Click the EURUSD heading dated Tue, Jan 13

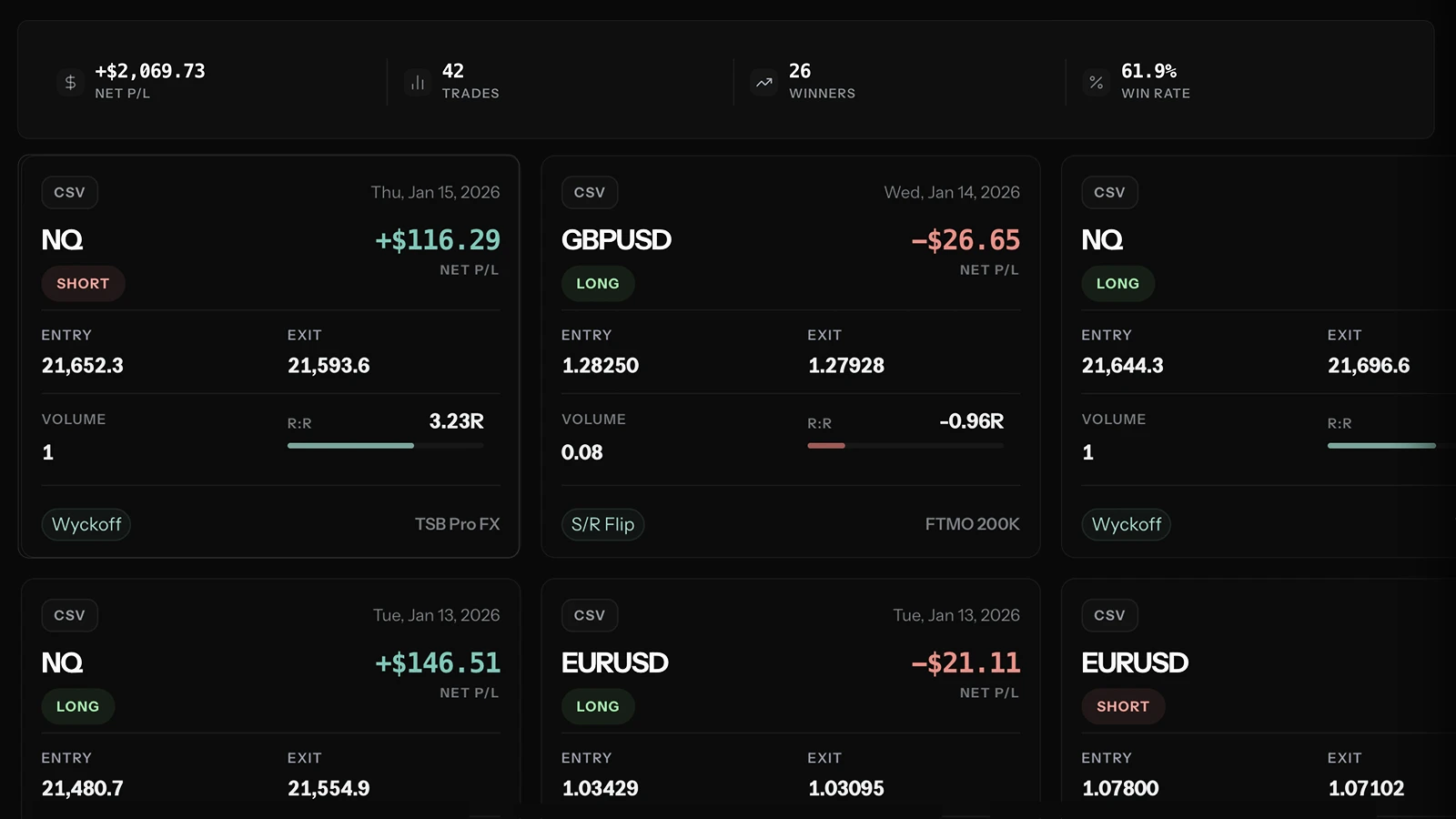click(x=615, y=662)
